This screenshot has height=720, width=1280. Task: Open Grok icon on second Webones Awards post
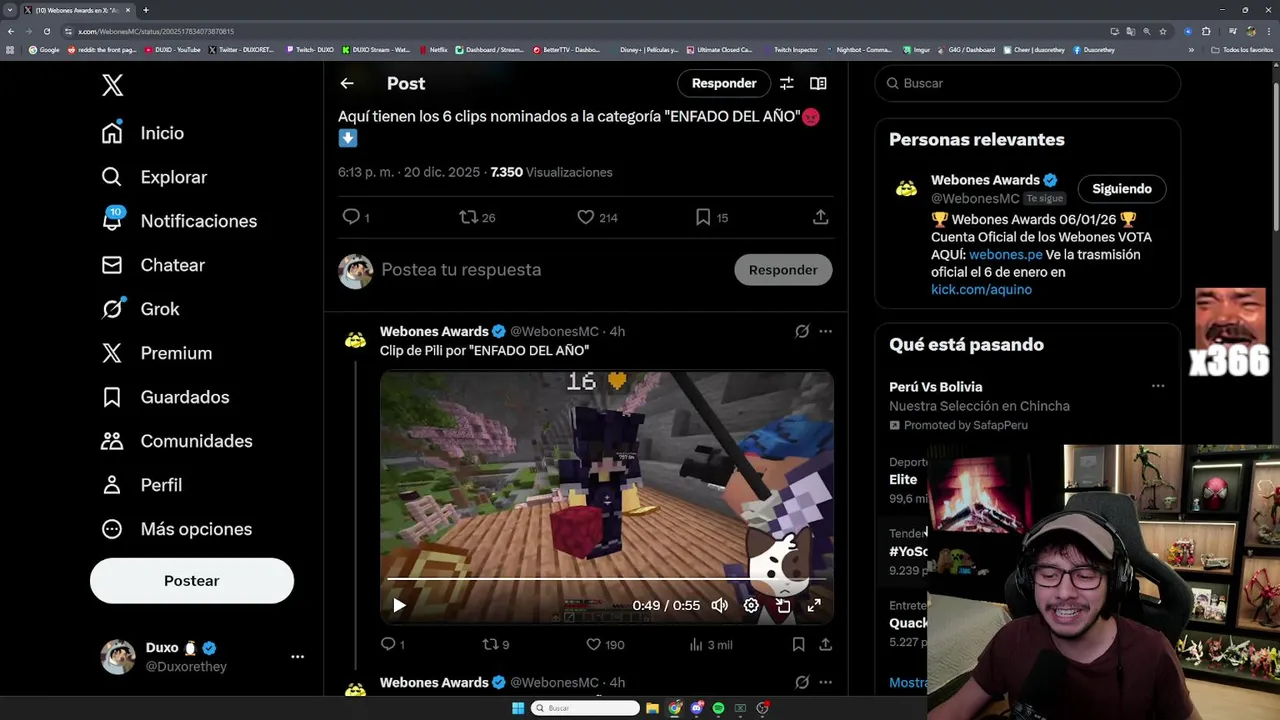click(x=802, y=682)
